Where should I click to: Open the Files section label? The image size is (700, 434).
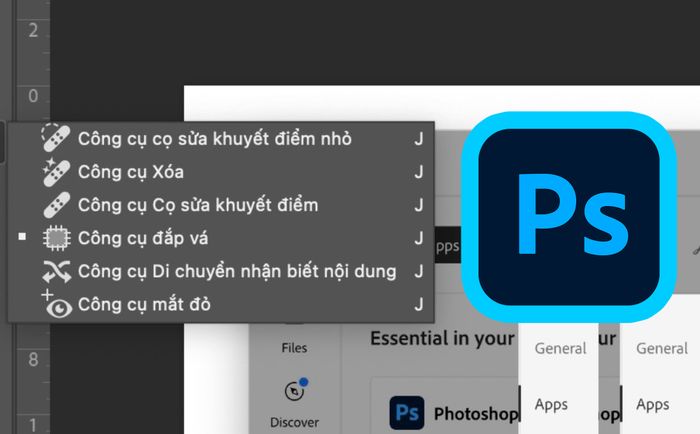coord(294,347)
